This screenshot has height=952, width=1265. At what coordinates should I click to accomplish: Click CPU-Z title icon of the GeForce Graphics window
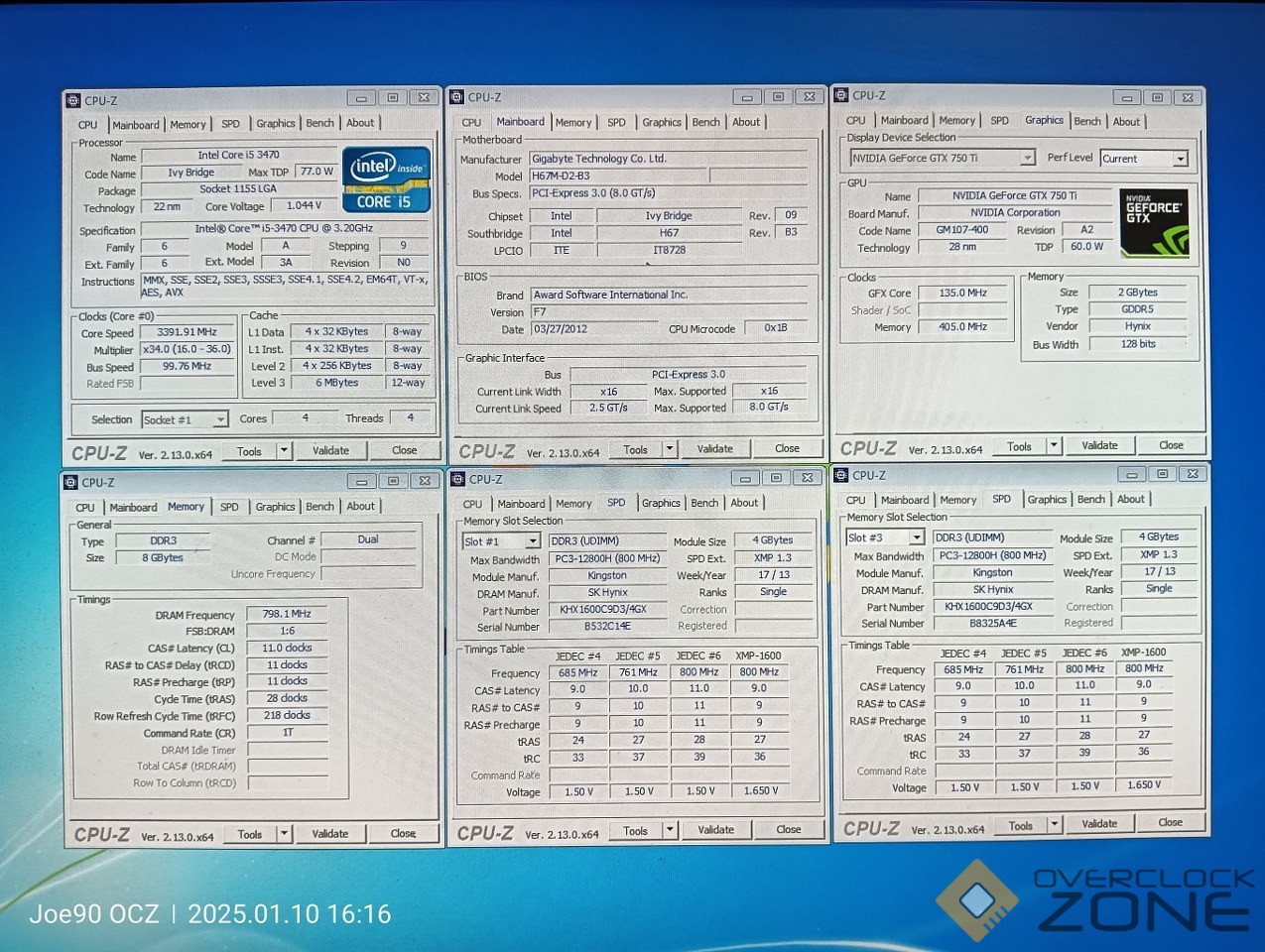point(841,95)
